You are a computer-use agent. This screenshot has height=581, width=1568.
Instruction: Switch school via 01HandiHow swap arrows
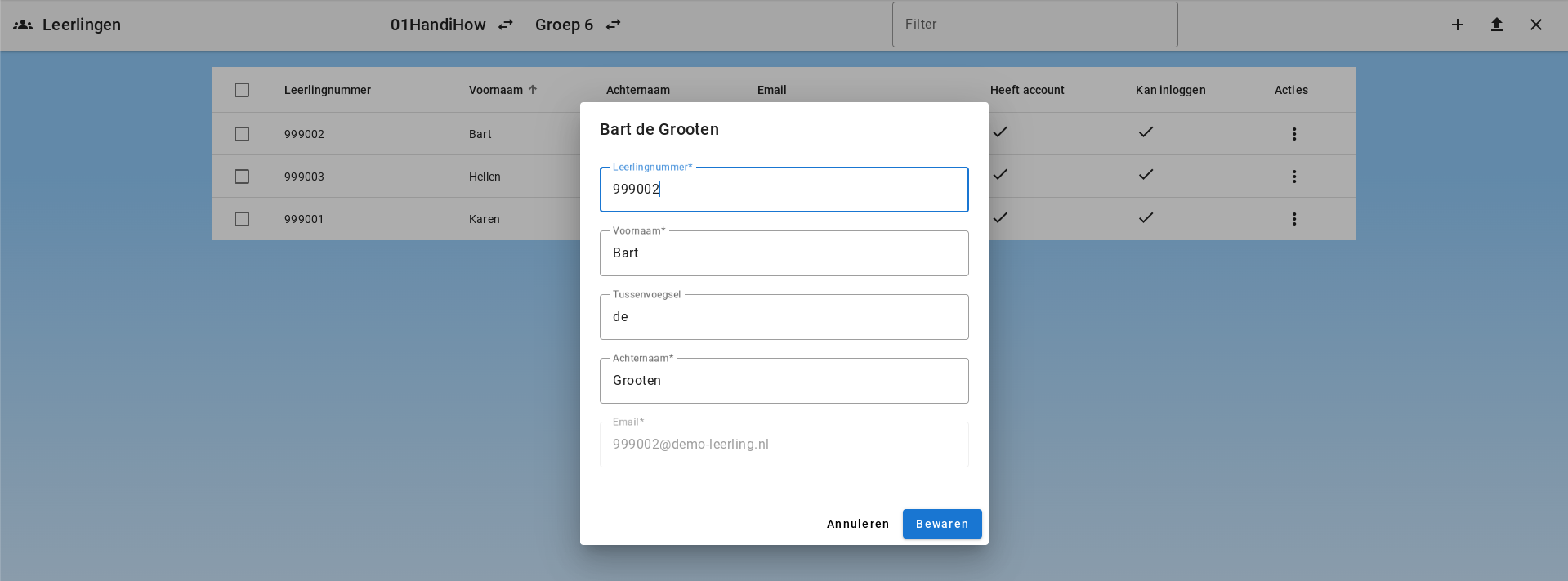[x=506, y=25]
